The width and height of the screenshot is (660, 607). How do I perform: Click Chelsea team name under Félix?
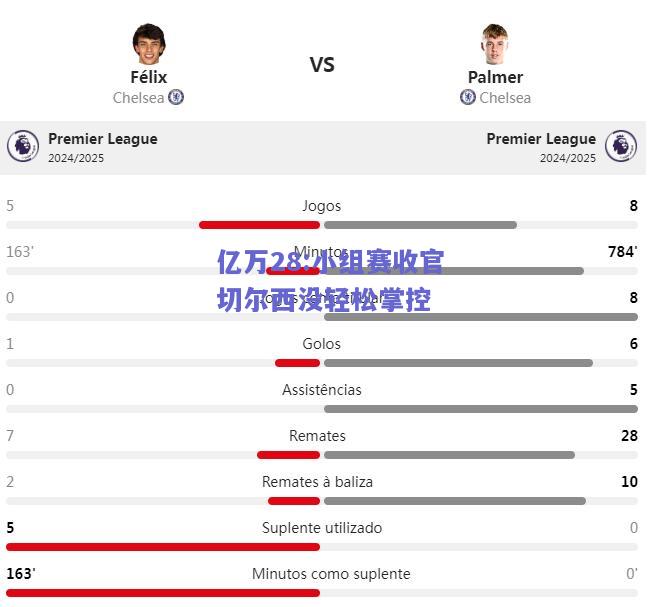coord(138,98)
